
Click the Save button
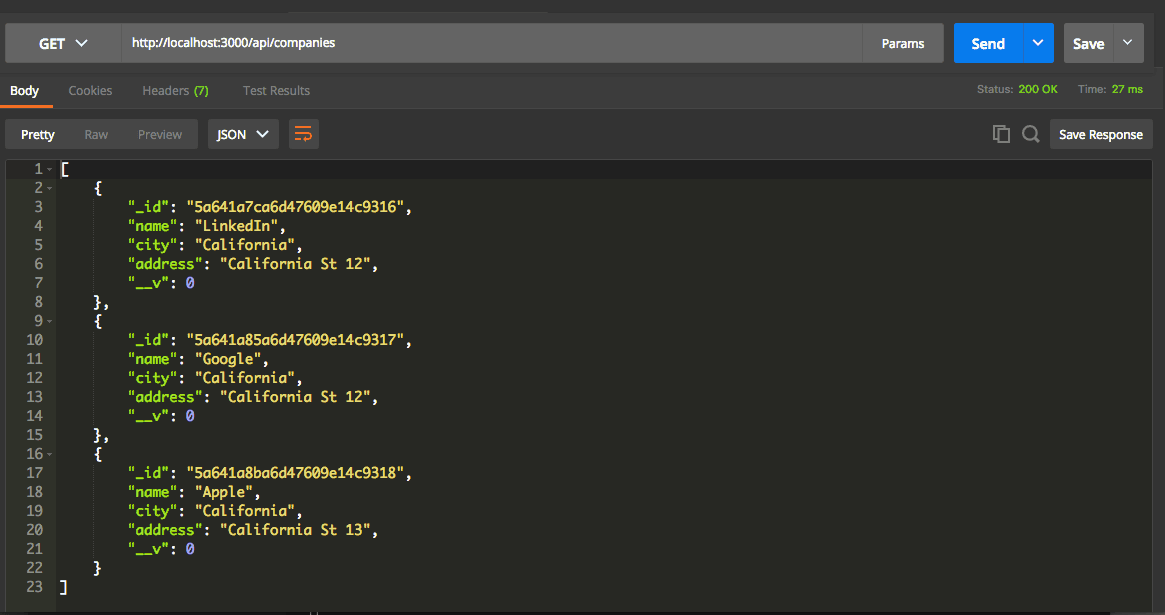pos(1088,43)
